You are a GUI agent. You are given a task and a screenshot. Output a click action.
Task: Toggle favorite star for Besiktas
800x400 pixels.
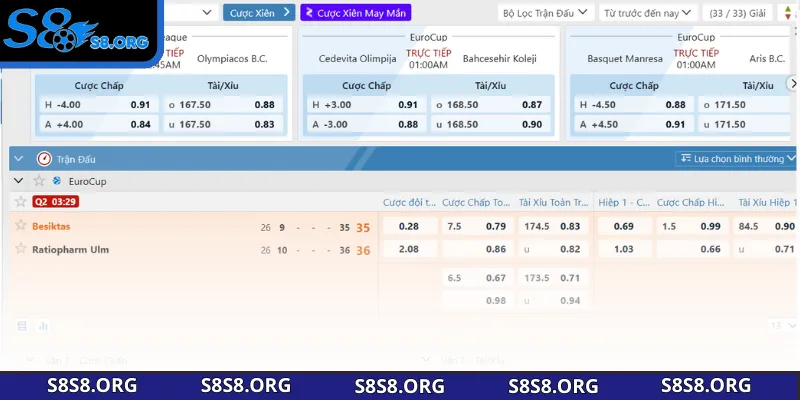[x=20, y=226]
